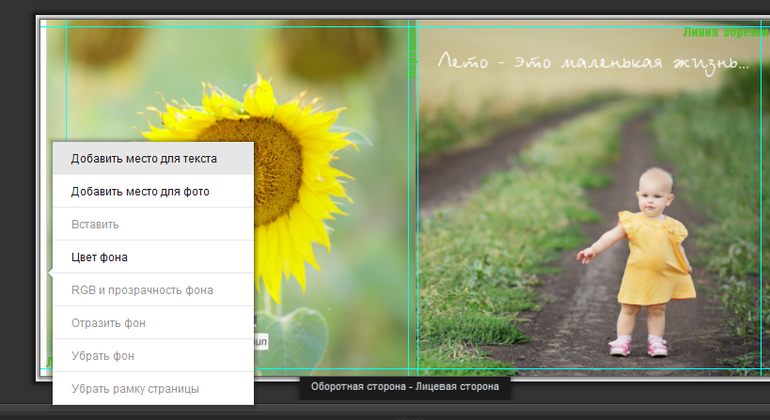Click the small white label beside the context menu
This screenshot has height=420, width=770.
pyautogui.click(x=261, y=342)
